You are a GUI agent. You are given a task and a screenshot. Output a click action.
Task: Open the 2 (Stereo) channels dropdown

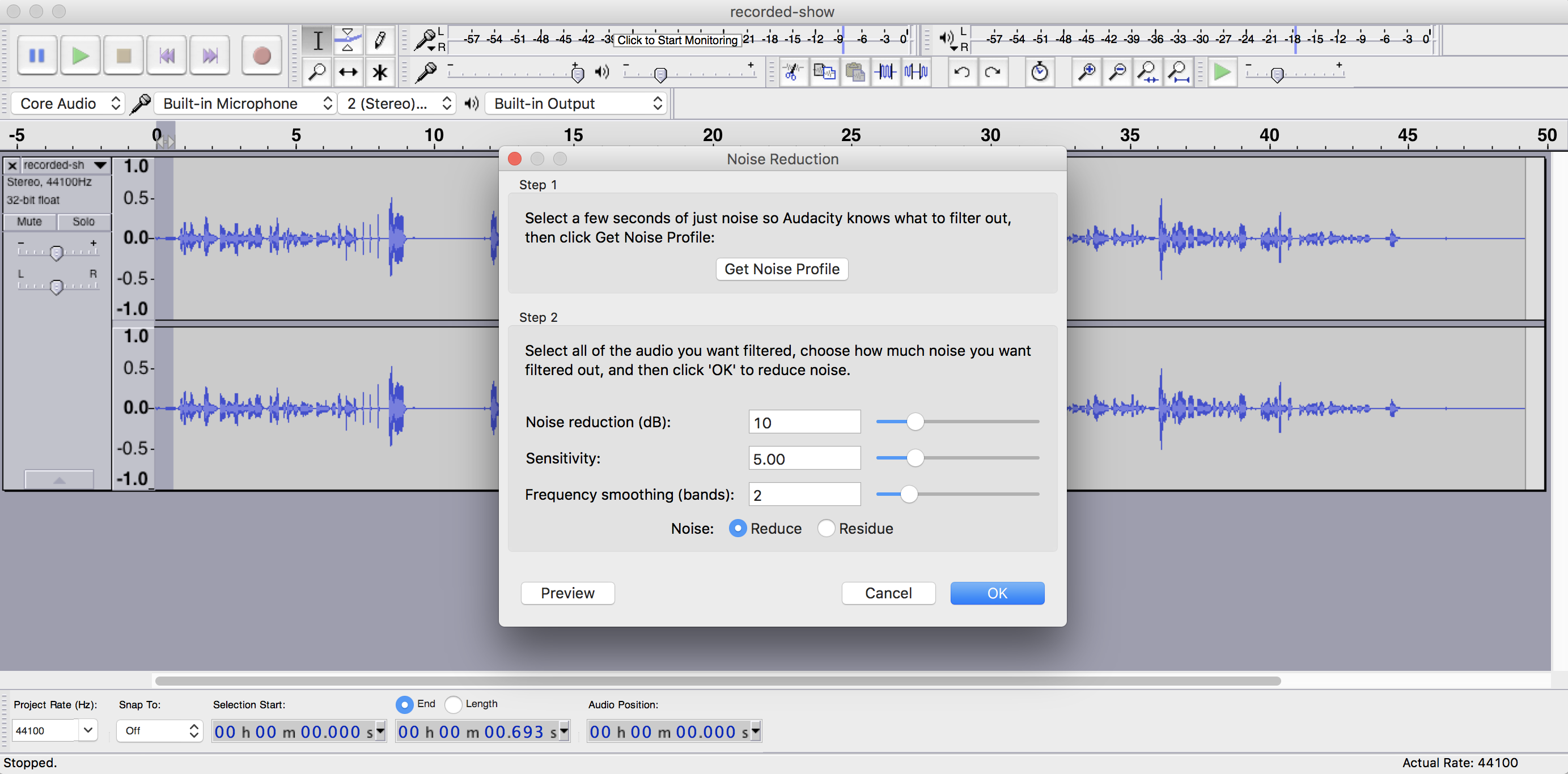click(397, 104)
